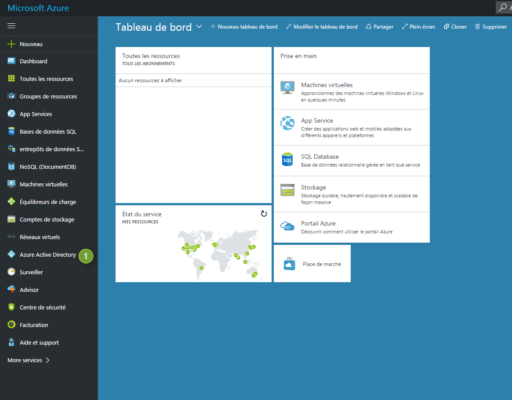Click the État du service title text
This screenshot has height=400, width=512.
tap(142, 214)
